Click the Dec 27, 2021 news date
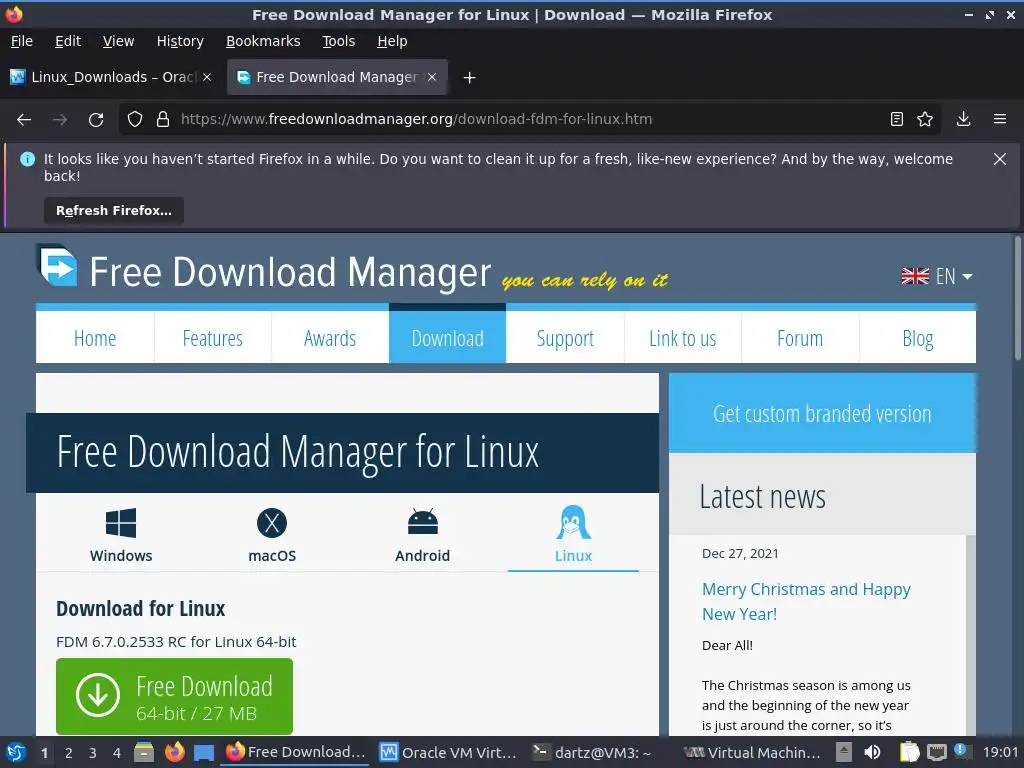Screen dimensions: 1024x768 (740, 554)
